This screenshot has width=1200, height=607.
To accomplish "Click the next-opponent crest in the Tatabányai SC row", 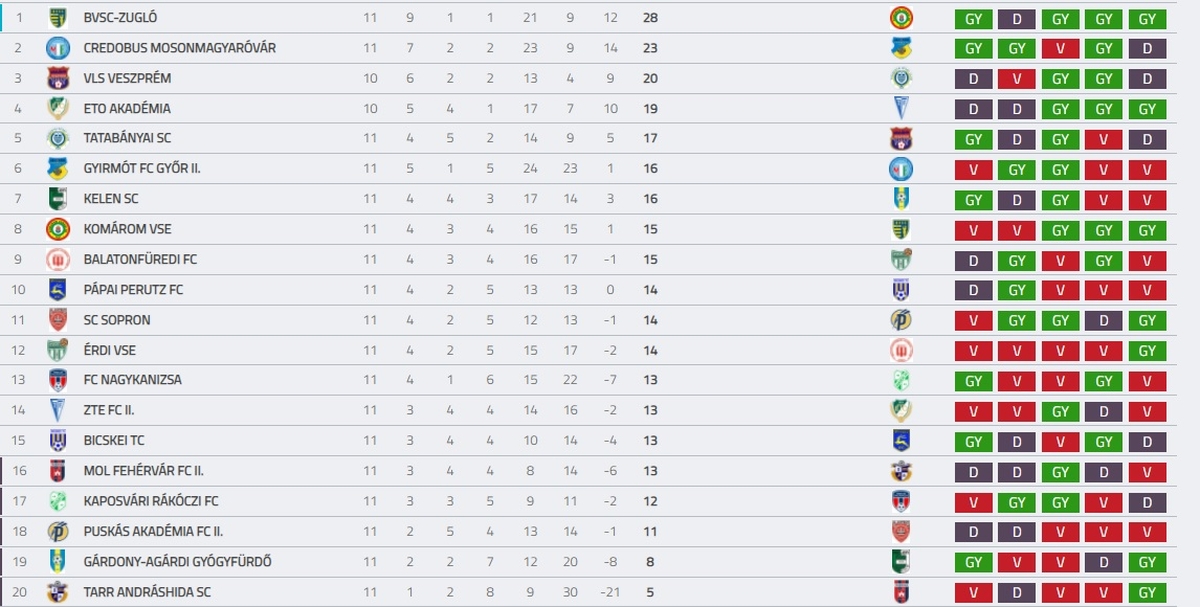I will coord(901,139).
